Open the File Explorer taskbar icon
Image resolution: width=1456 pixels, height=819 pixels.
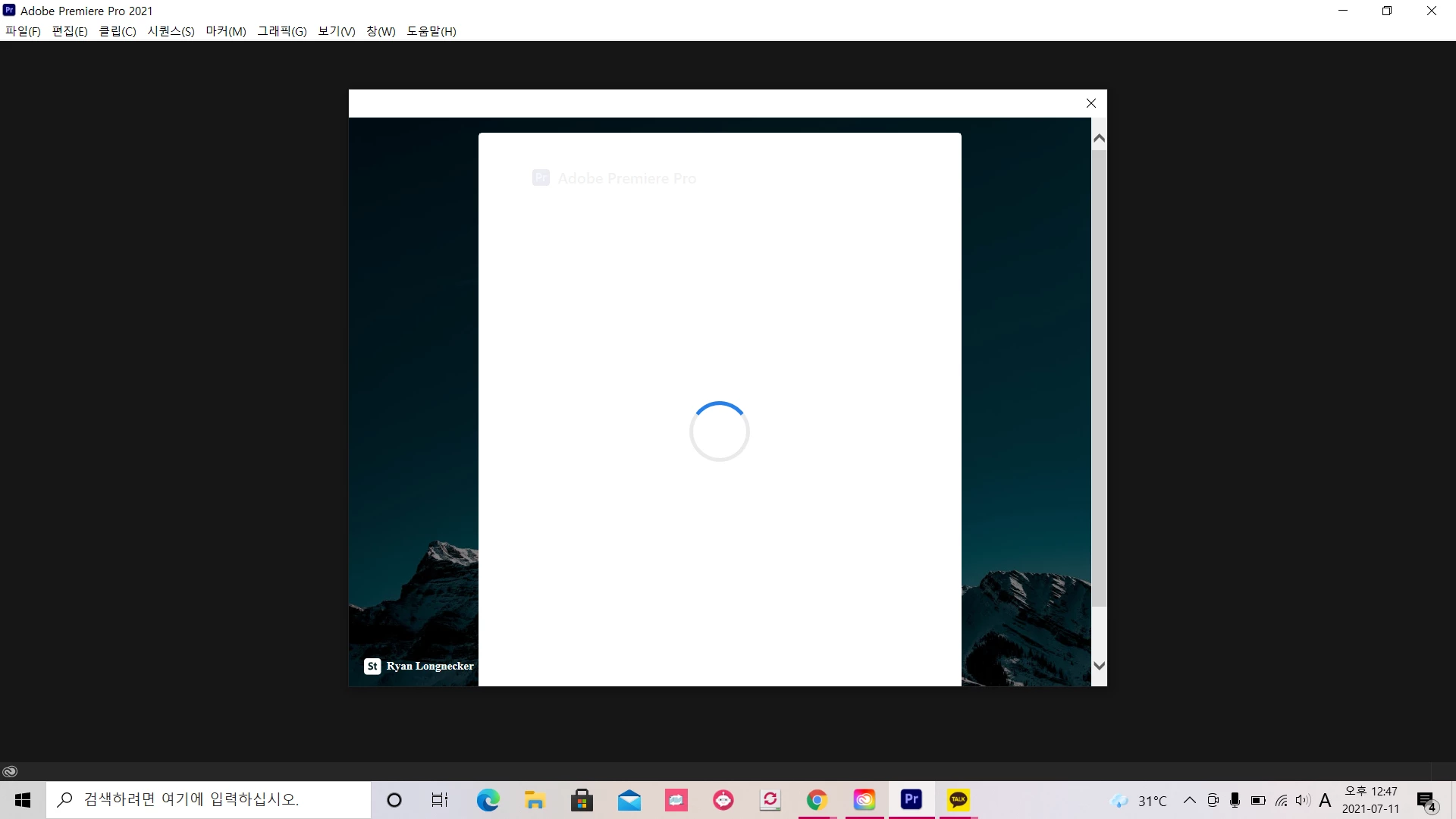point(535,800)
